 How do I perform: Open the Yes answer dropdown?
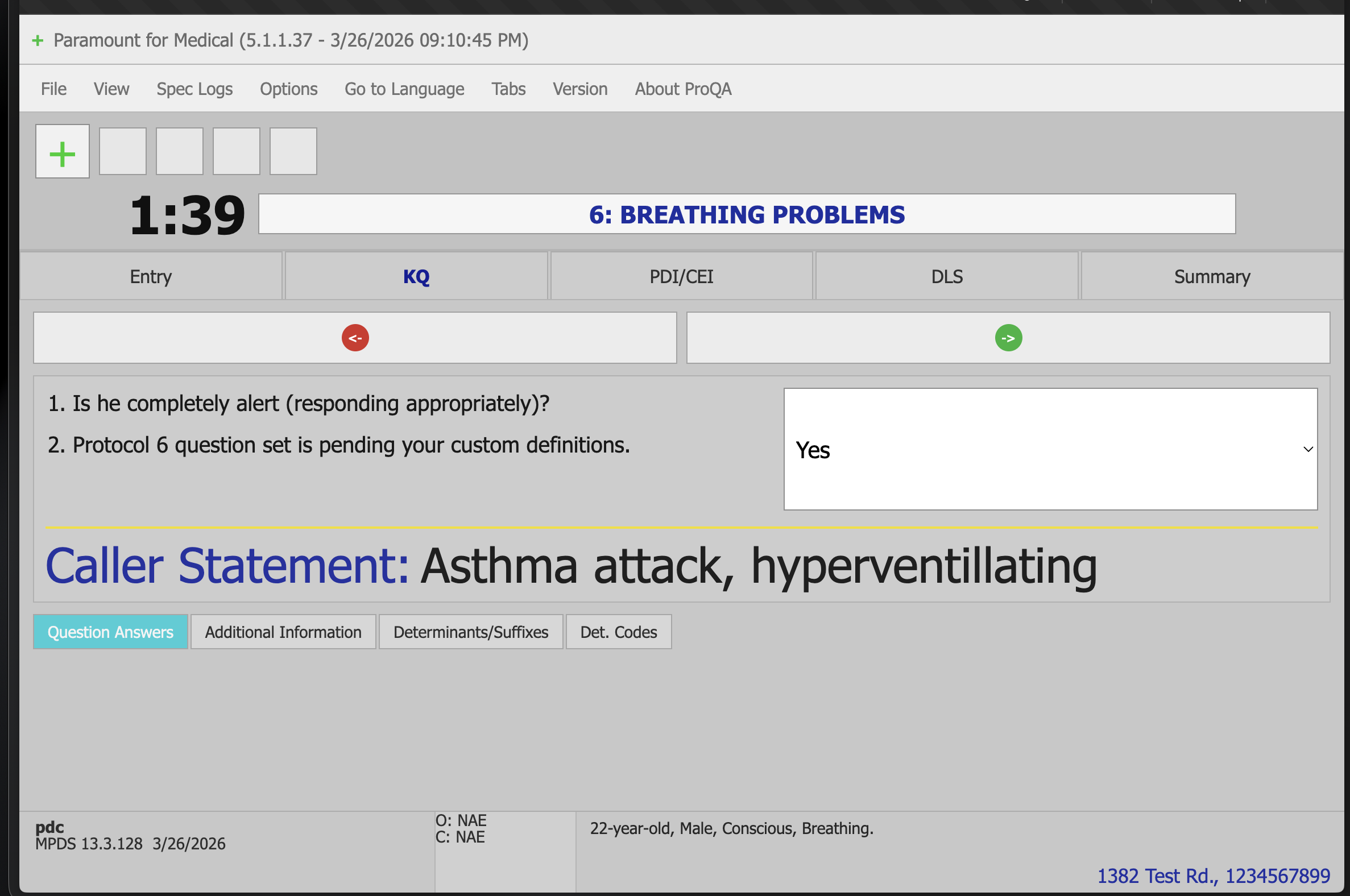pos(1049,450)
